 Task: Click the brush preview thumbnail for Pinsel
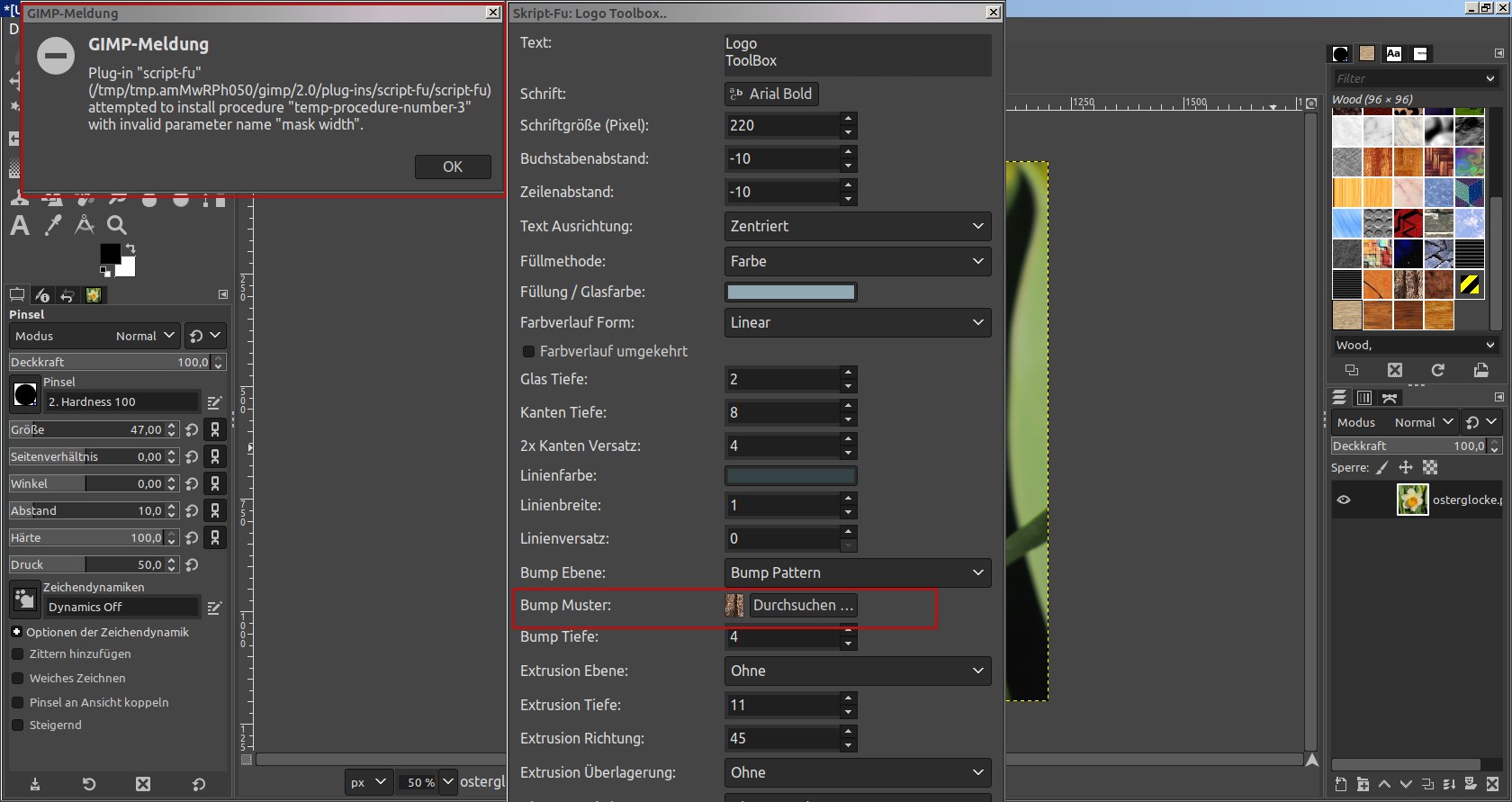25,394
